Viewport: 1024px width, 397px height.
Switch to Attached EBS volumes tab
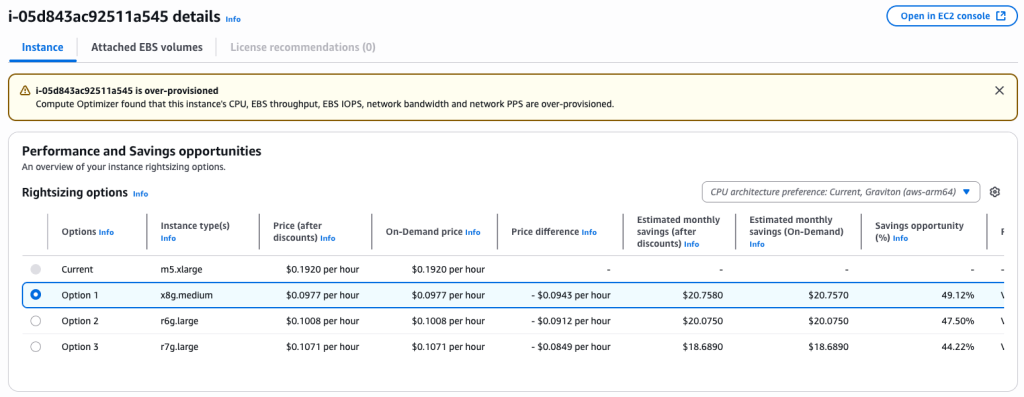tap(147, 47)
